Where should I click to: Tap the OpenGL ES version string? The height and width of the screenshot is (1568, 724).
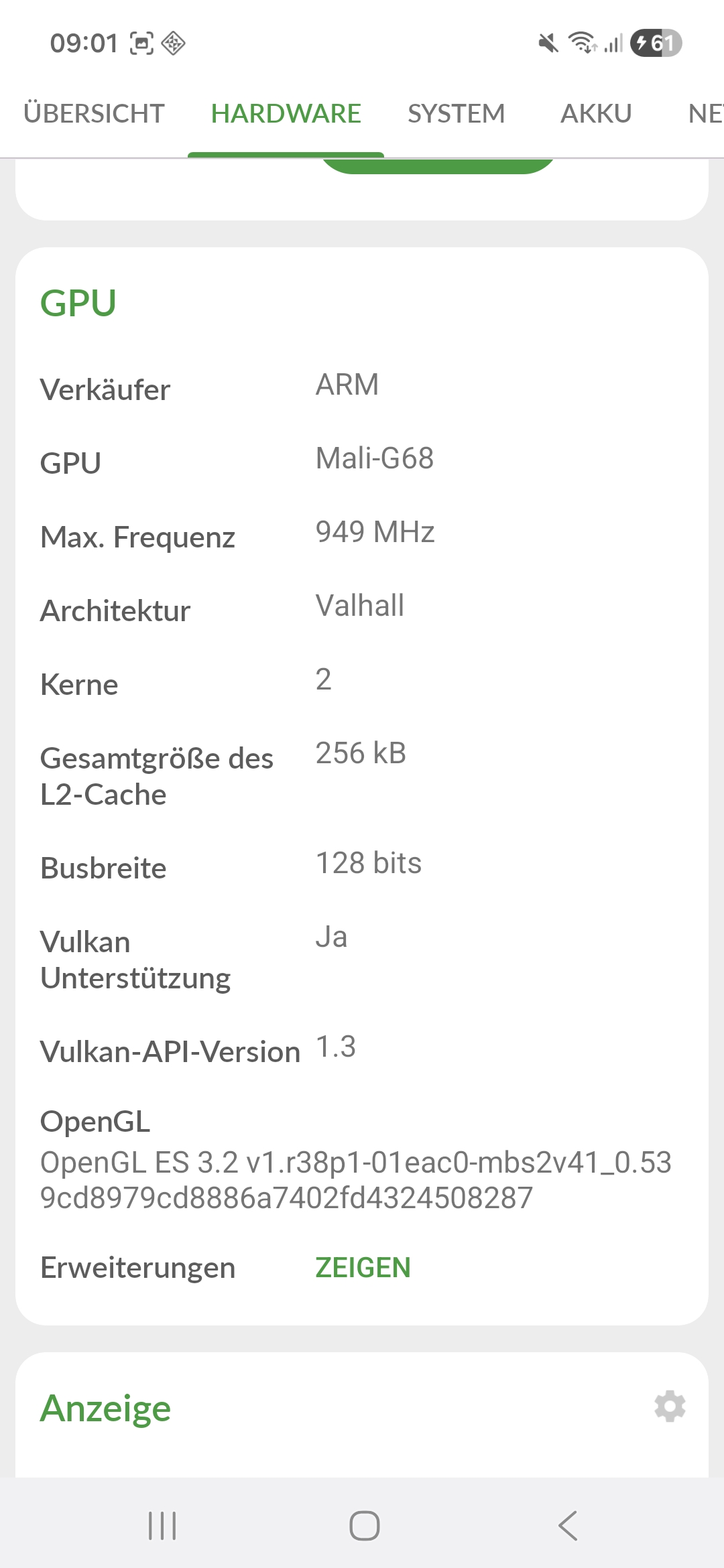pos(355,1180)
